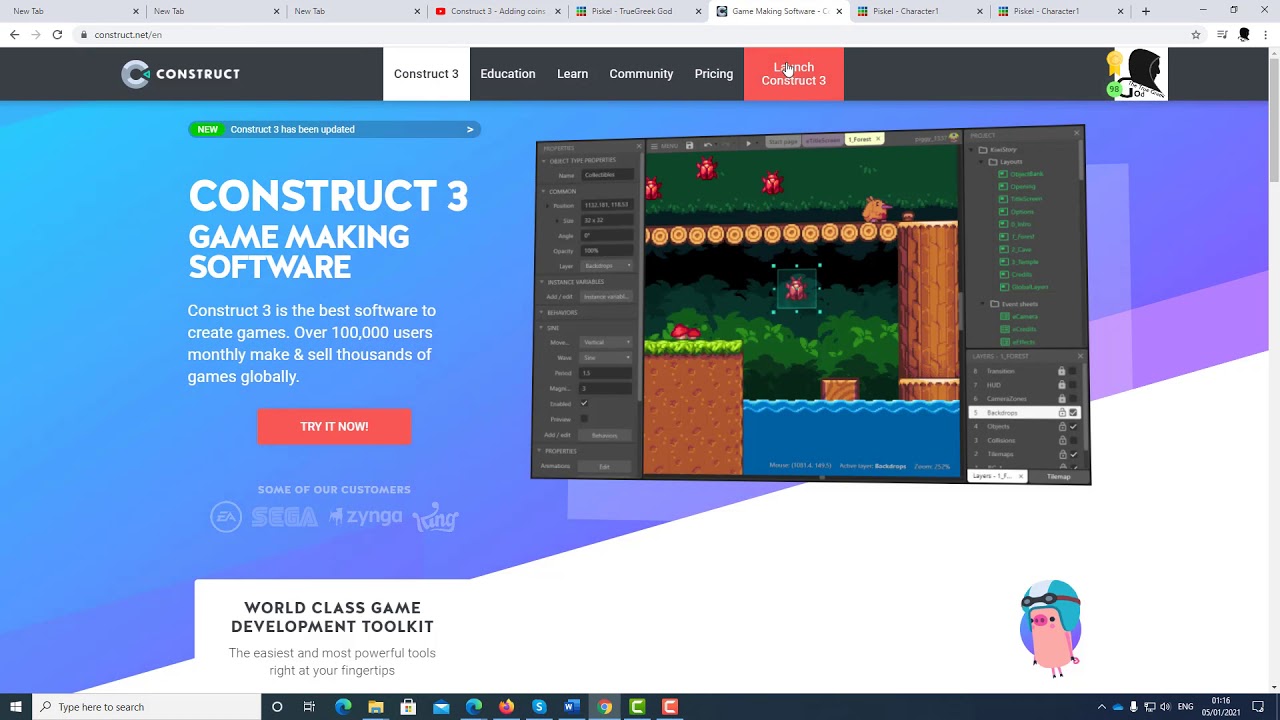Open the OneDrive cloud tray icon
Screen dimensions: 1280x720
coord(1118,707)
